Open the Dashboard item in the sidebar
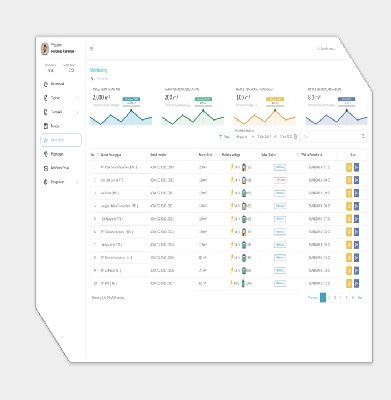Image resolution: width=391 pixels, height=400 pixels. pos(61,84)
